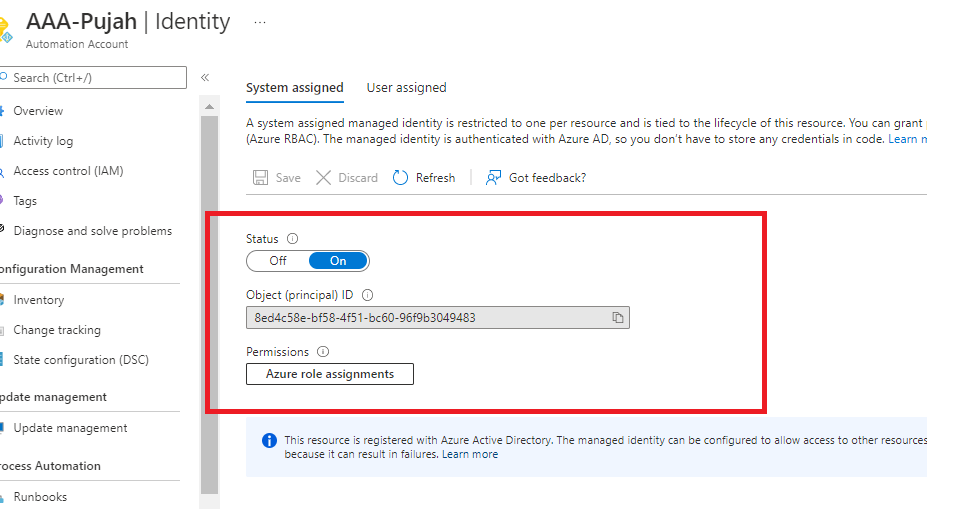The height and width of the screenshot is (526, 961).
Task: Click the Refresh button label
Action: pyautogui.click(x=436, y=178)
